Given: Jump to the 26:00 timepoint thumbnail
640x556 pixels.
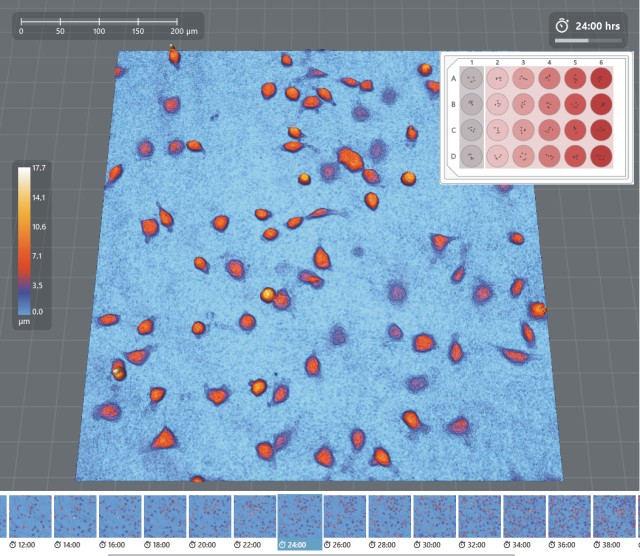Looking at the screenshot, I should tap(345, 517).
